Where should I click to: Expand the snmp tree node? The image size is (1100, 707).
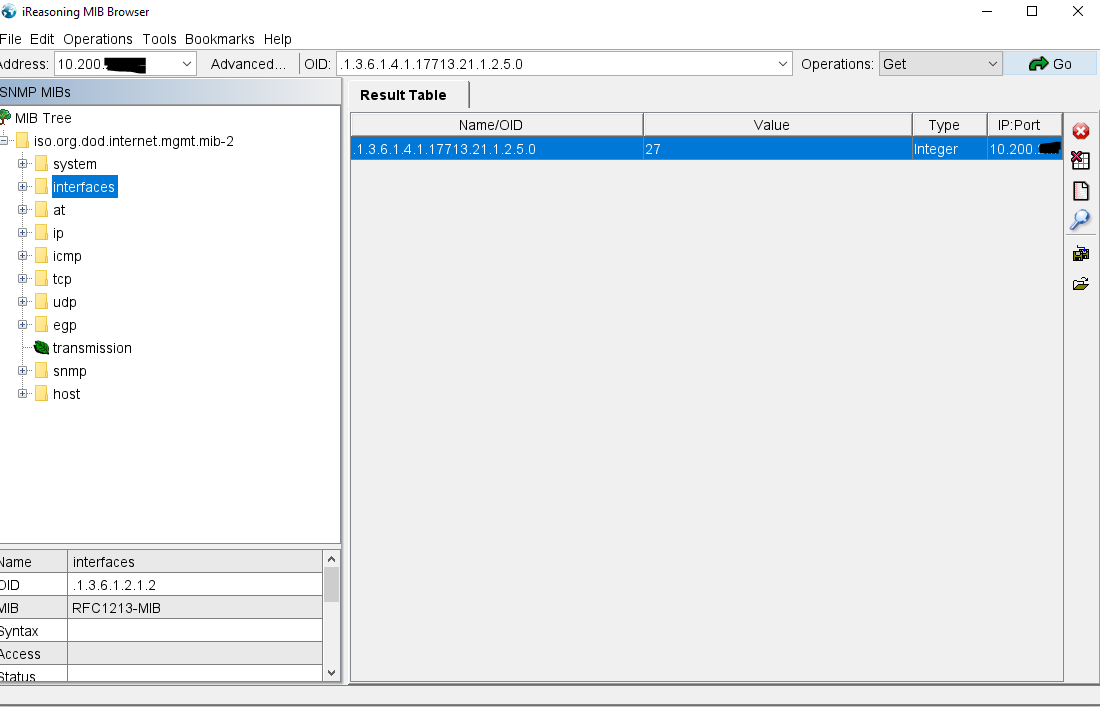point(22,370)
